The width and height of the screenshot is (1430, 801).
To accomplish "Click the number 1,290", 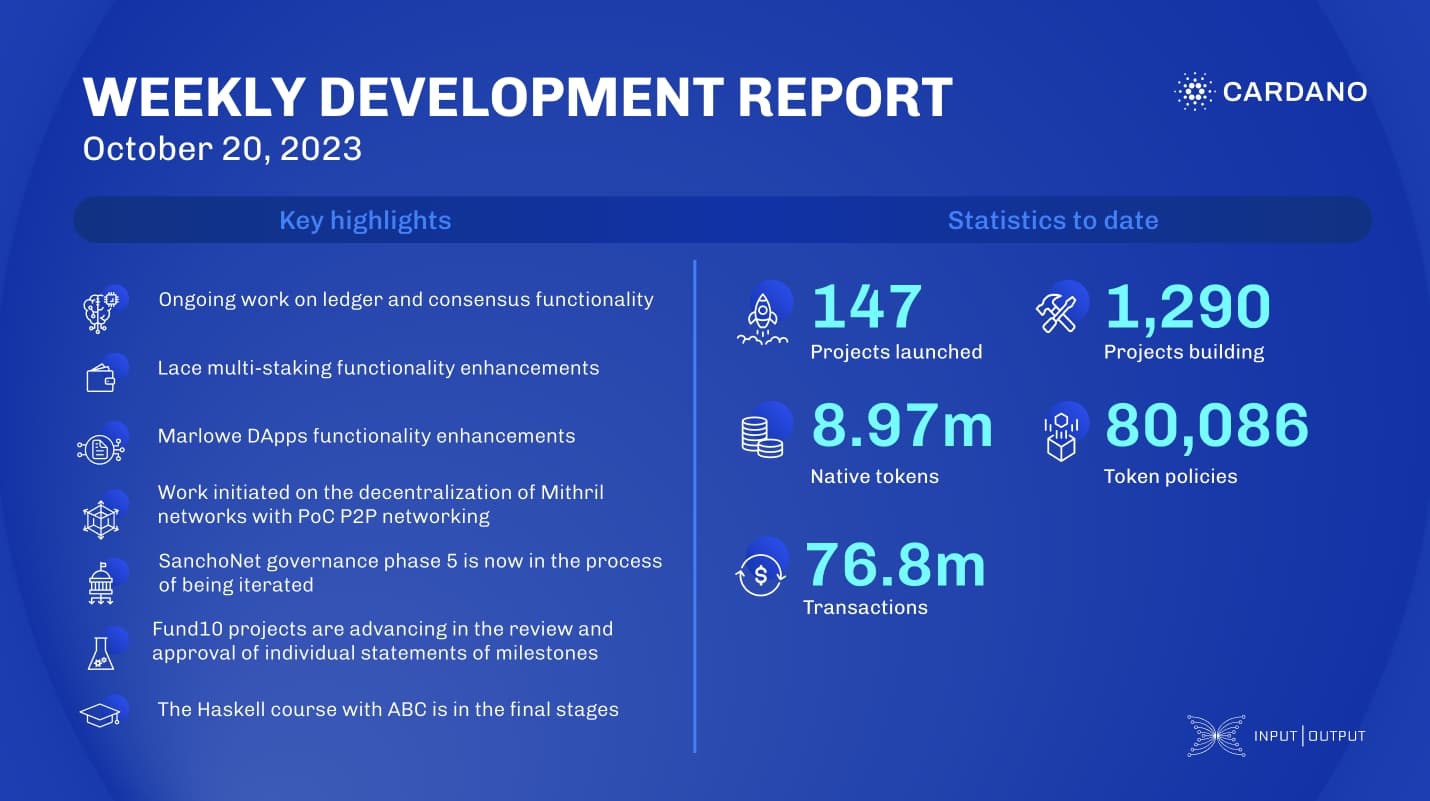I will (1187, 307).
